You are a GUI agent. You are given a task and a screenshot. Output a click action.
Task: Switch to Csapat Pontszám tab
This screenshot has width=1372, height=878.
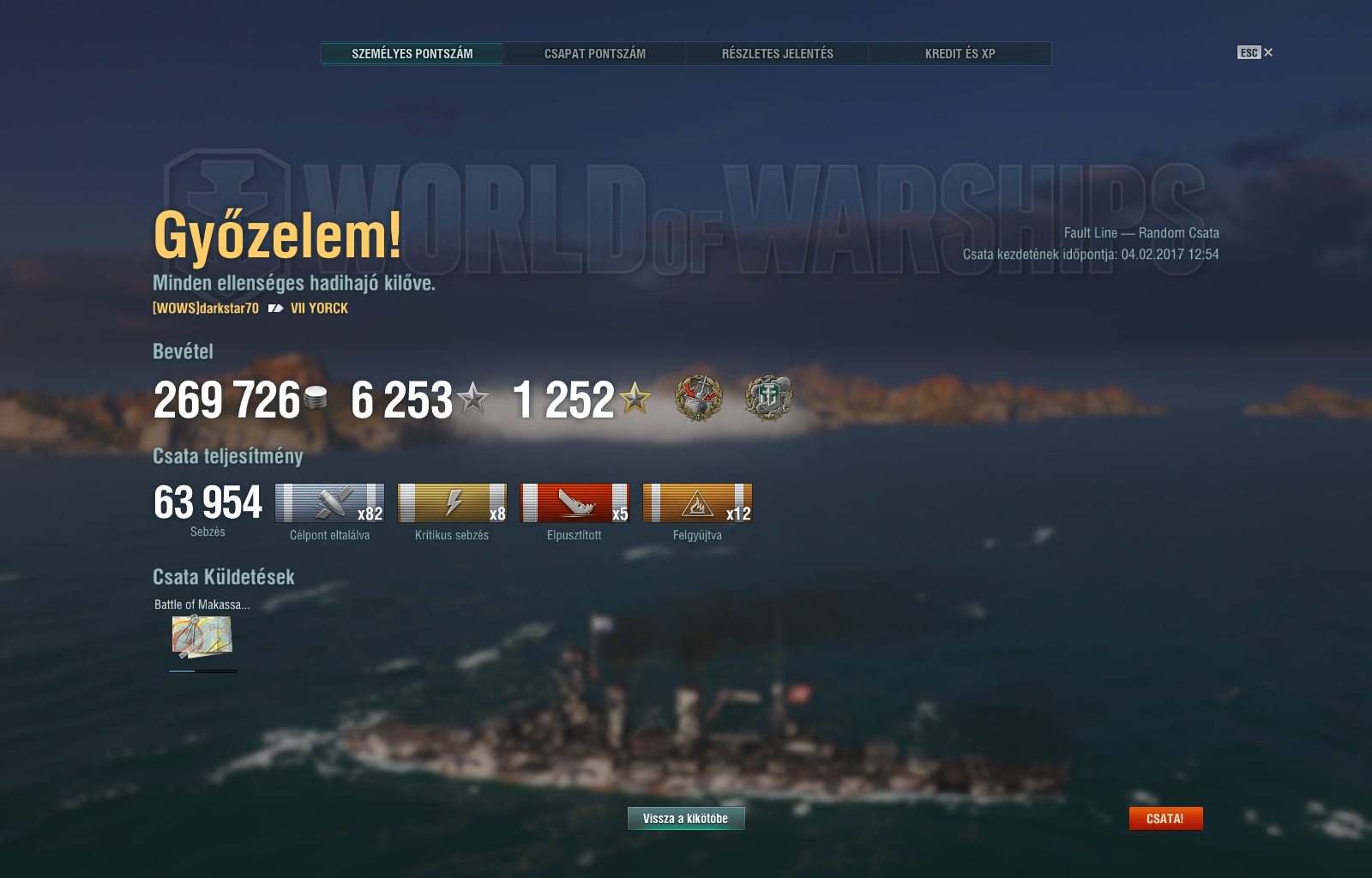tap(594, 53)
